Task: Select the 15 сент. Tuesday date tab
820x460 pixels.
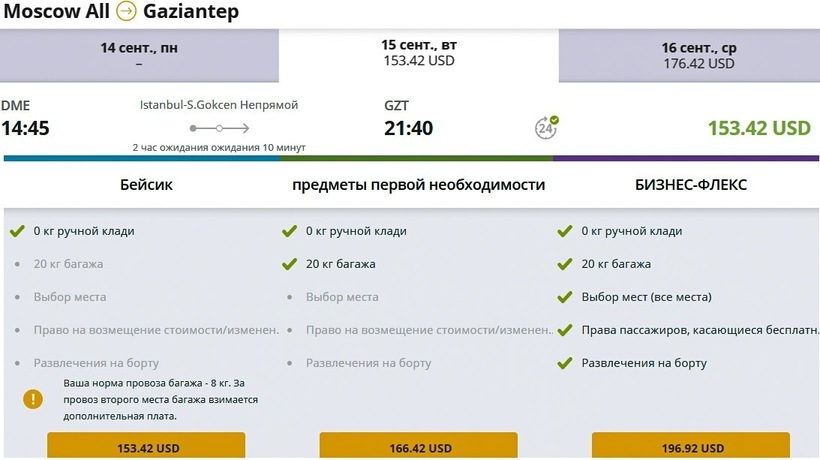Action: [418, 53]
